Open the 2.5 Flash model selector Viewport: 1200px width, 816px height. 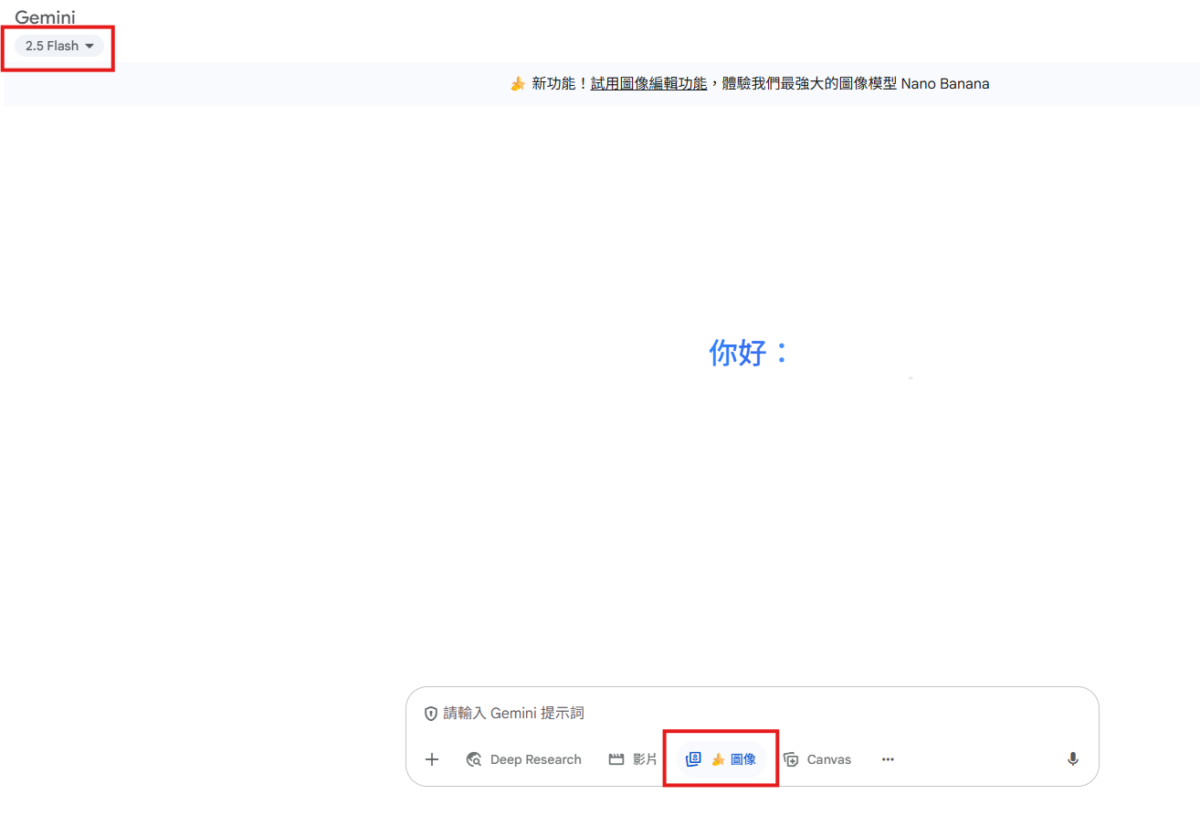click(52, 46)
